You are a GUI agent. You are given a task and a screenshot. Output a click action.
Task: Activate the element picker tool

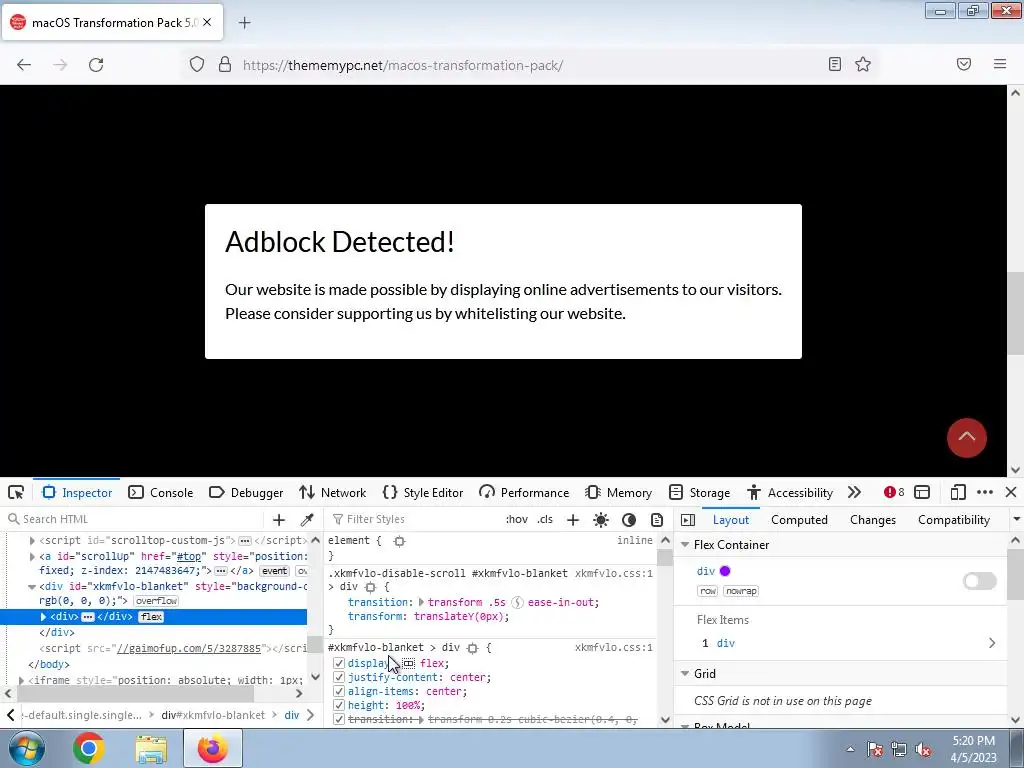[x=16, y=492]
